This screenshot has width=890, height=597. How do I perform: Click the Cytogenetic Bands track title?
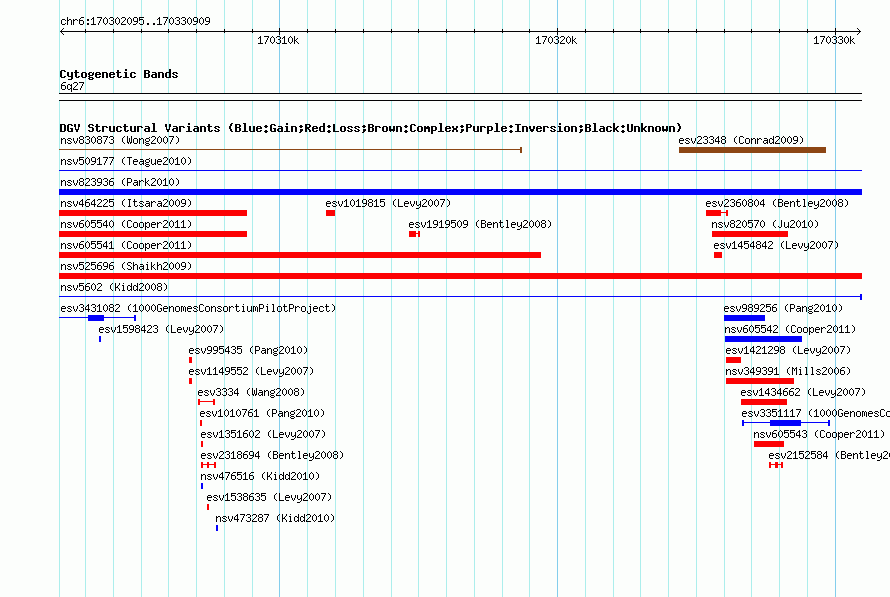point(119,74)
